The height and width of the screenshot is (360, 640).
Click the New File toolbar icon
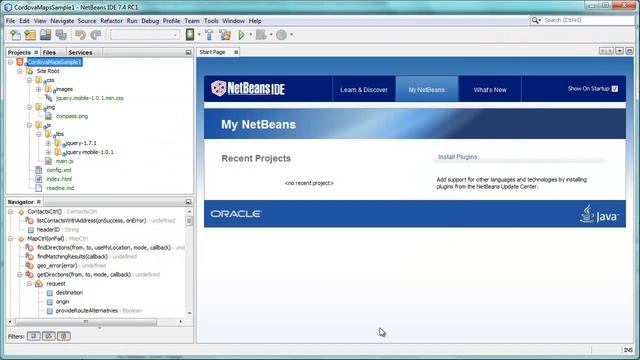click(x=16, y=35)
